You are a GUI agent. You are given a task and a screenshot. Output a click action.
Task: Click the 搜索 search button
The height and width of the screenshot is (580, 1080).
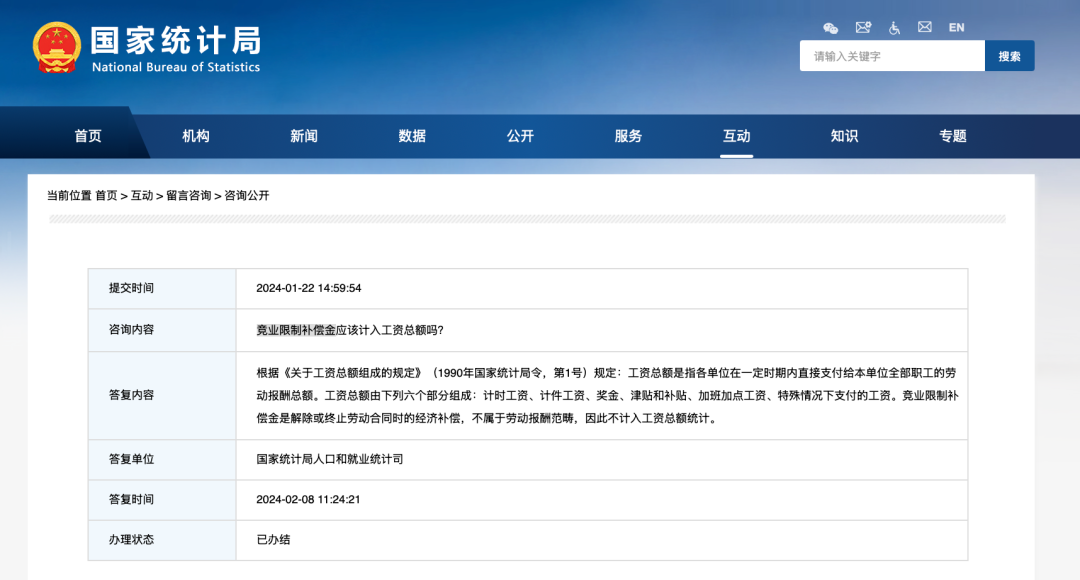pyautogui.click(x=1010, y=56)
